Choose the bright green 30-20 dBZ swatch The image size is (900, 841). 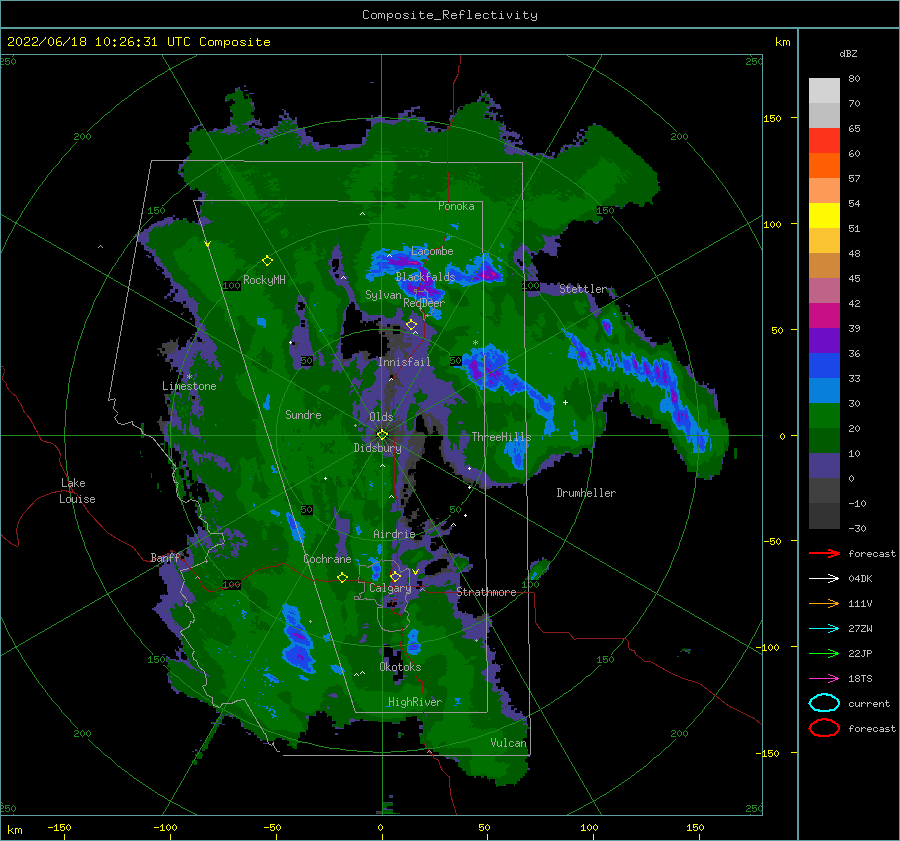point(824,416)
